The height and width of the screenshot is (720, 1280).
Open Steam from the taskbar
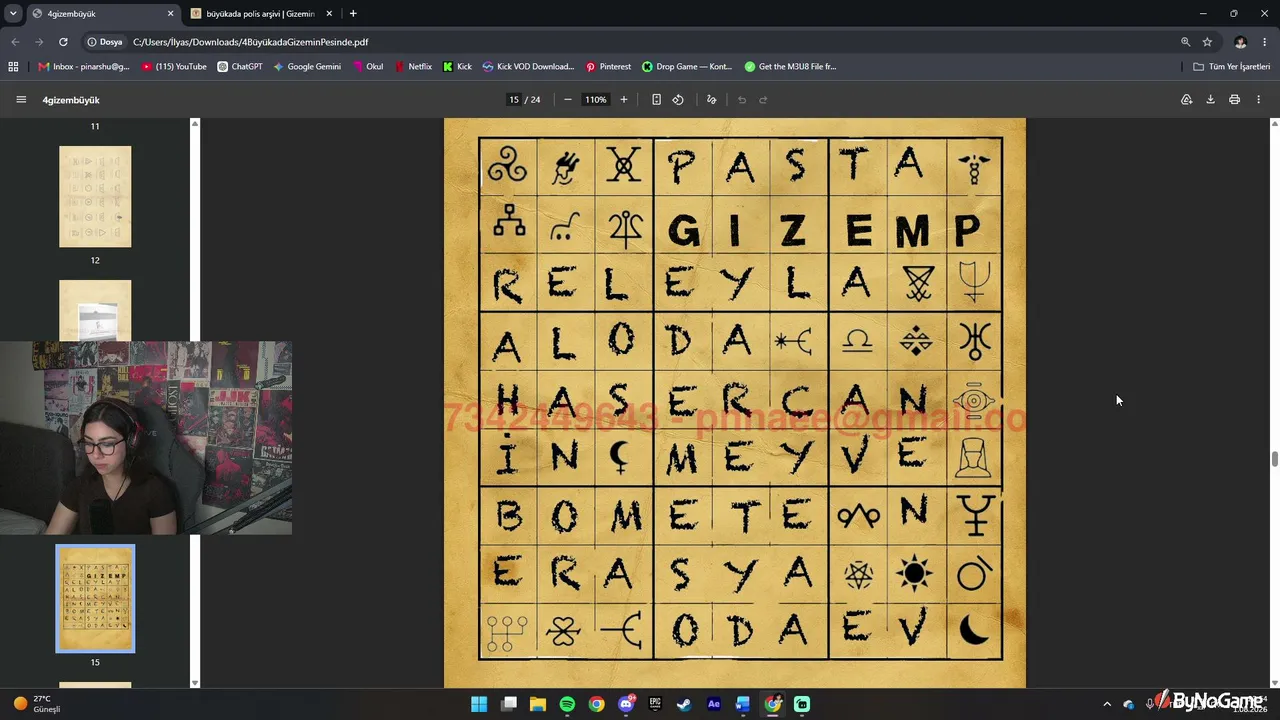pos(684,704)
